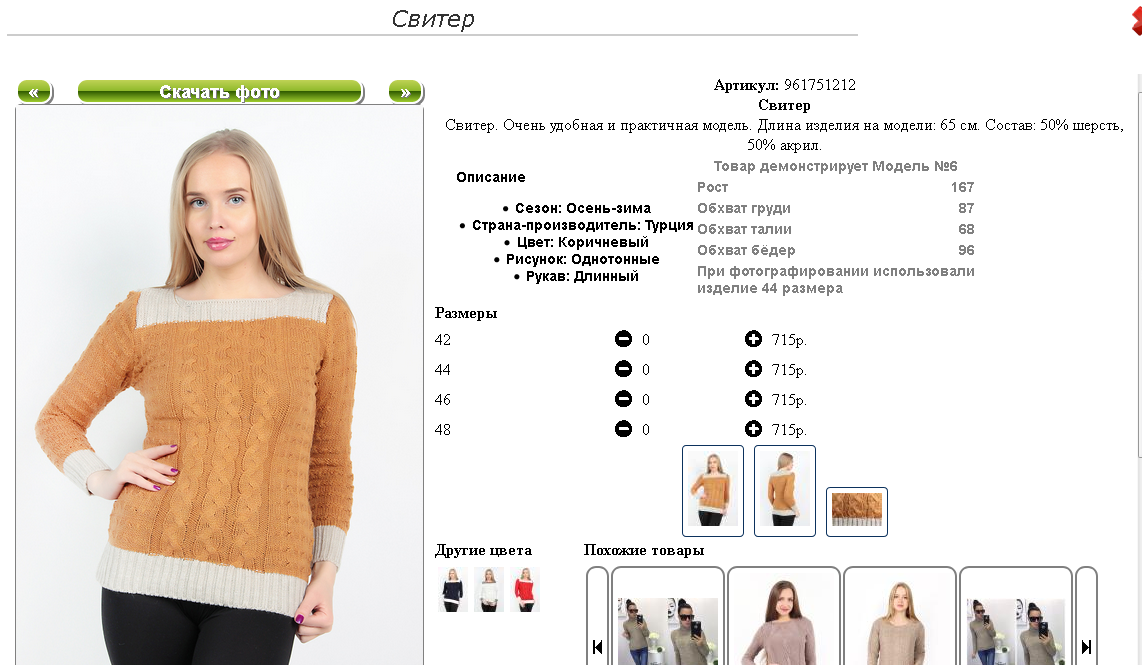Select front view sweater thumbnail
This screenshot has width=1142, height=665.
(x=713, y=491)
